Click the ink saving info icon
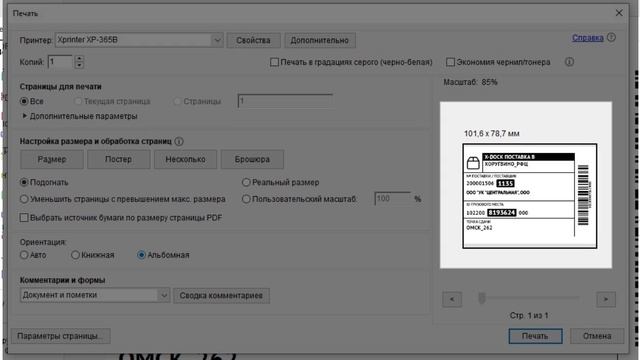 [569, 62]
